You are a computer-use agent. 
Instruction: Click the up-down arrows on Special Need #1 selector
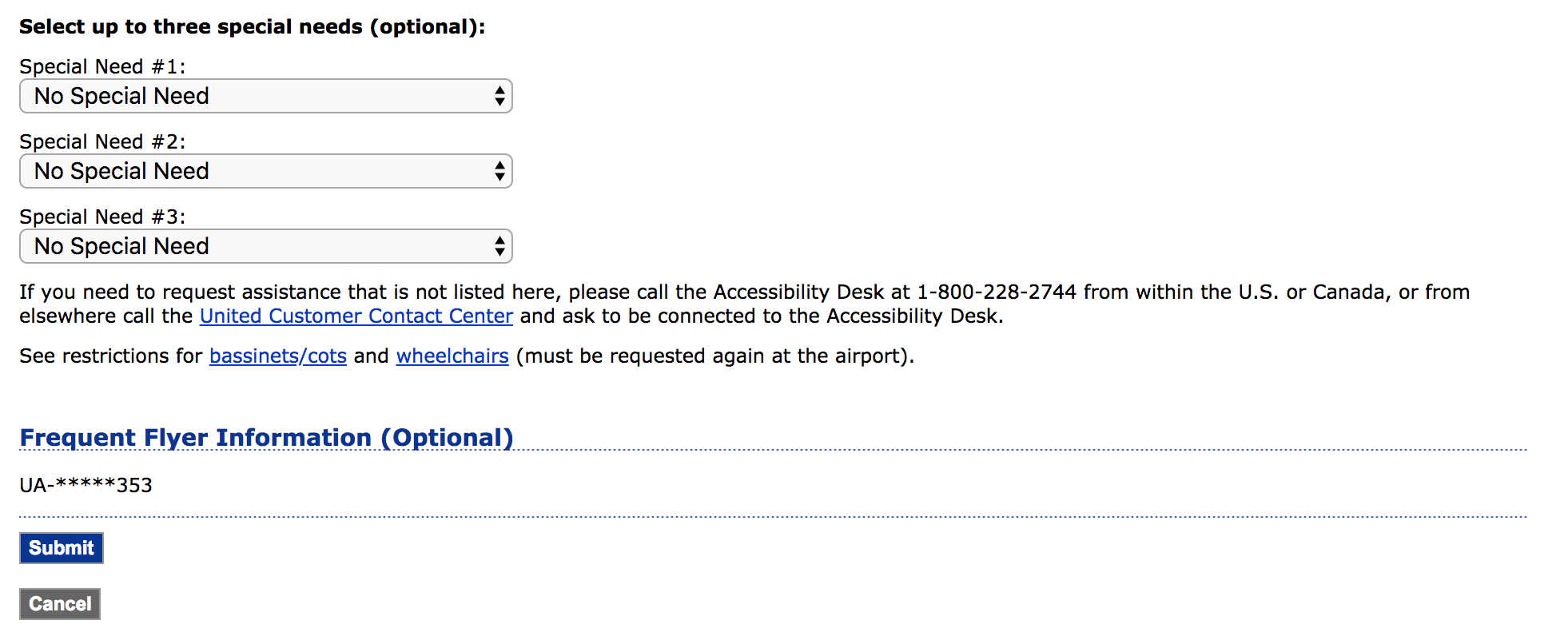coord(499,96)
